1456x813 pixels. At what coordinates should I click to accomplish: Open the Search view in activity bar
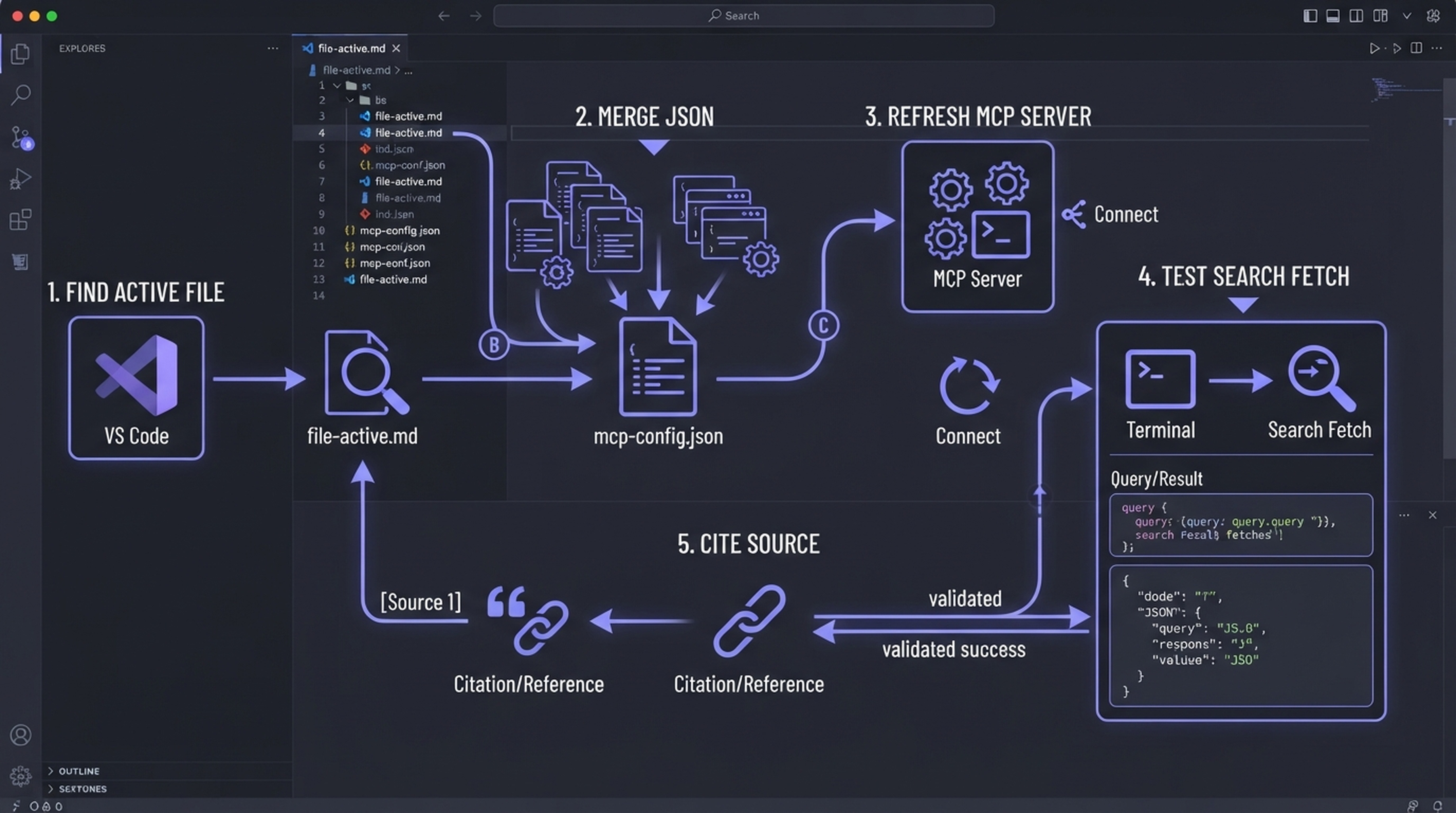pyautogui.click(x=20, y=94)
